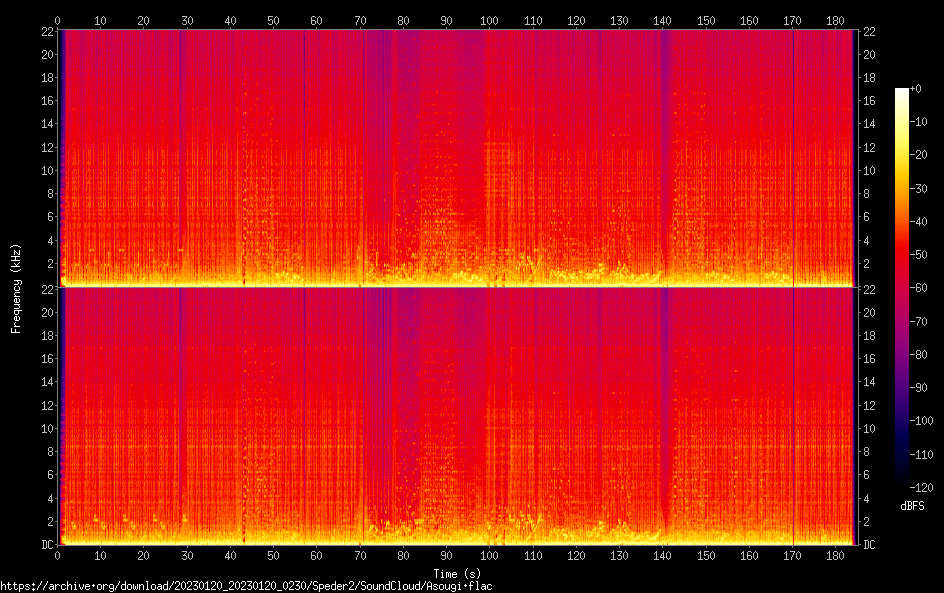Image resolution: width=944 pixels, height=593 pixels.
Task: Click the 50 tick on the bottom time axis
Action: point(273,556)
